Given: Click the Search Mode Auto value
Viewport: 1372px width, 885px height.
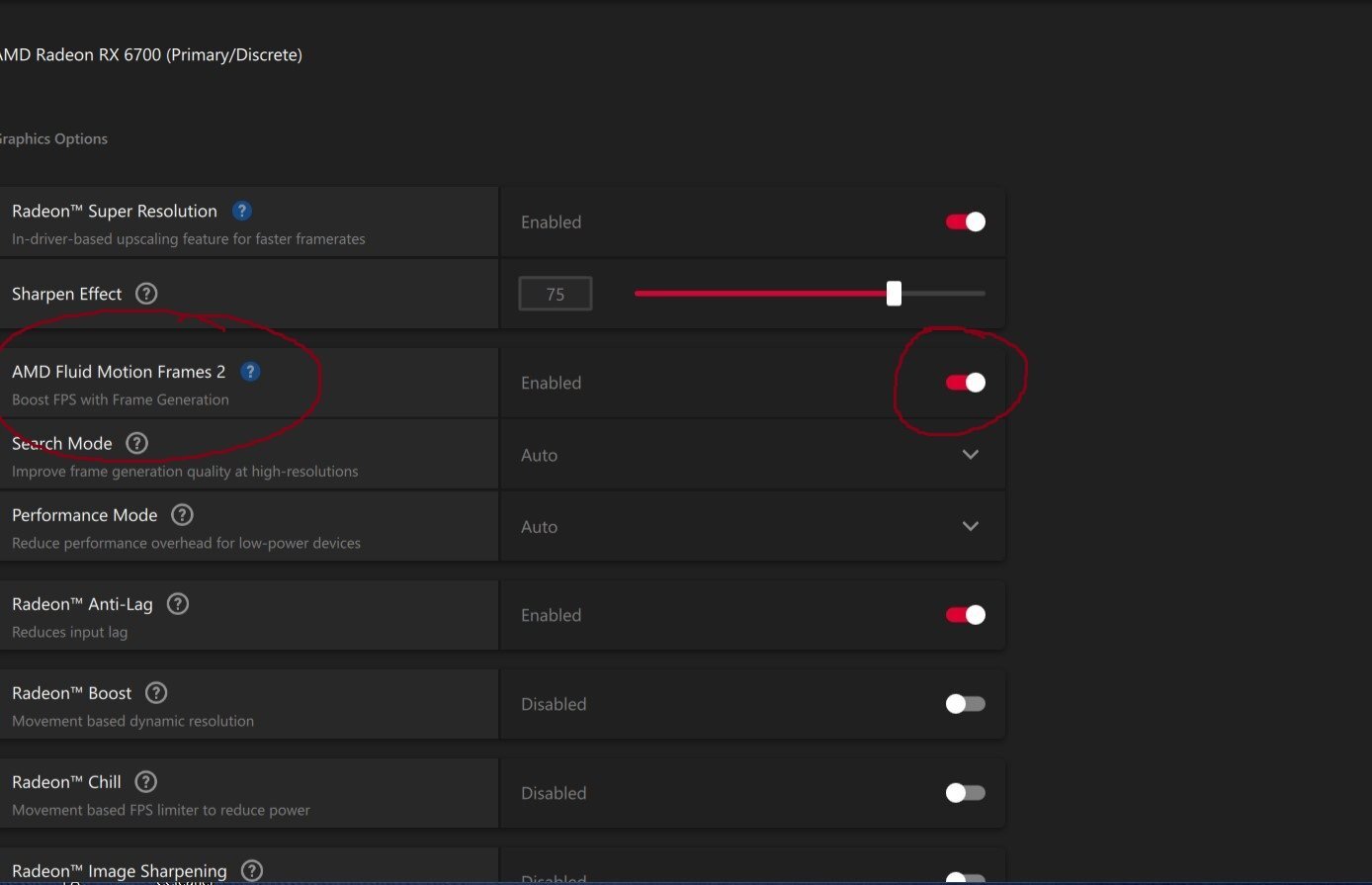Looking at the screenshot, I should 540,455.
